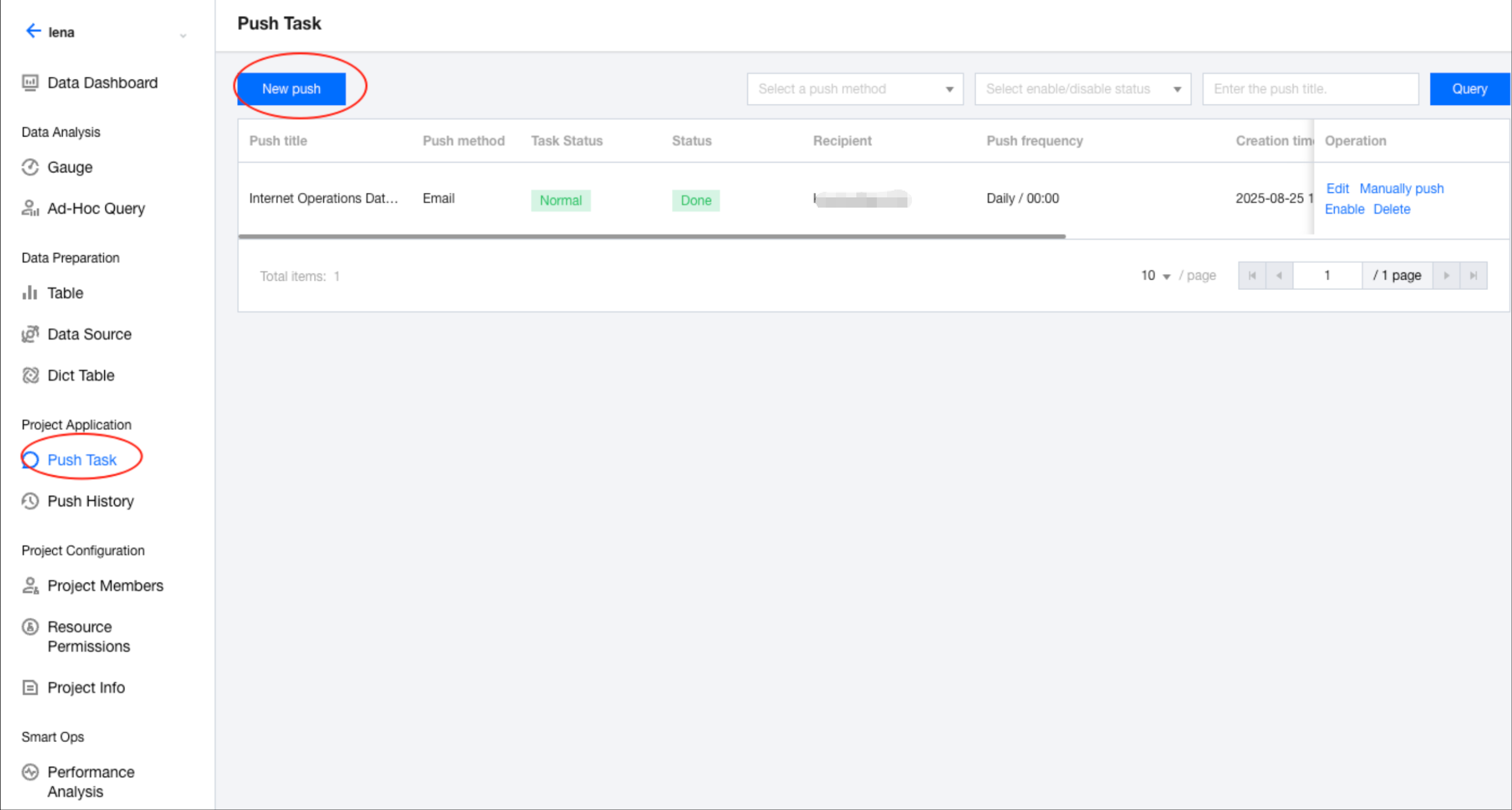Viewport: 1512px width, 810px height.
Task: Click the Data Source sidebar icon
Action: click(x=30, y=334)
